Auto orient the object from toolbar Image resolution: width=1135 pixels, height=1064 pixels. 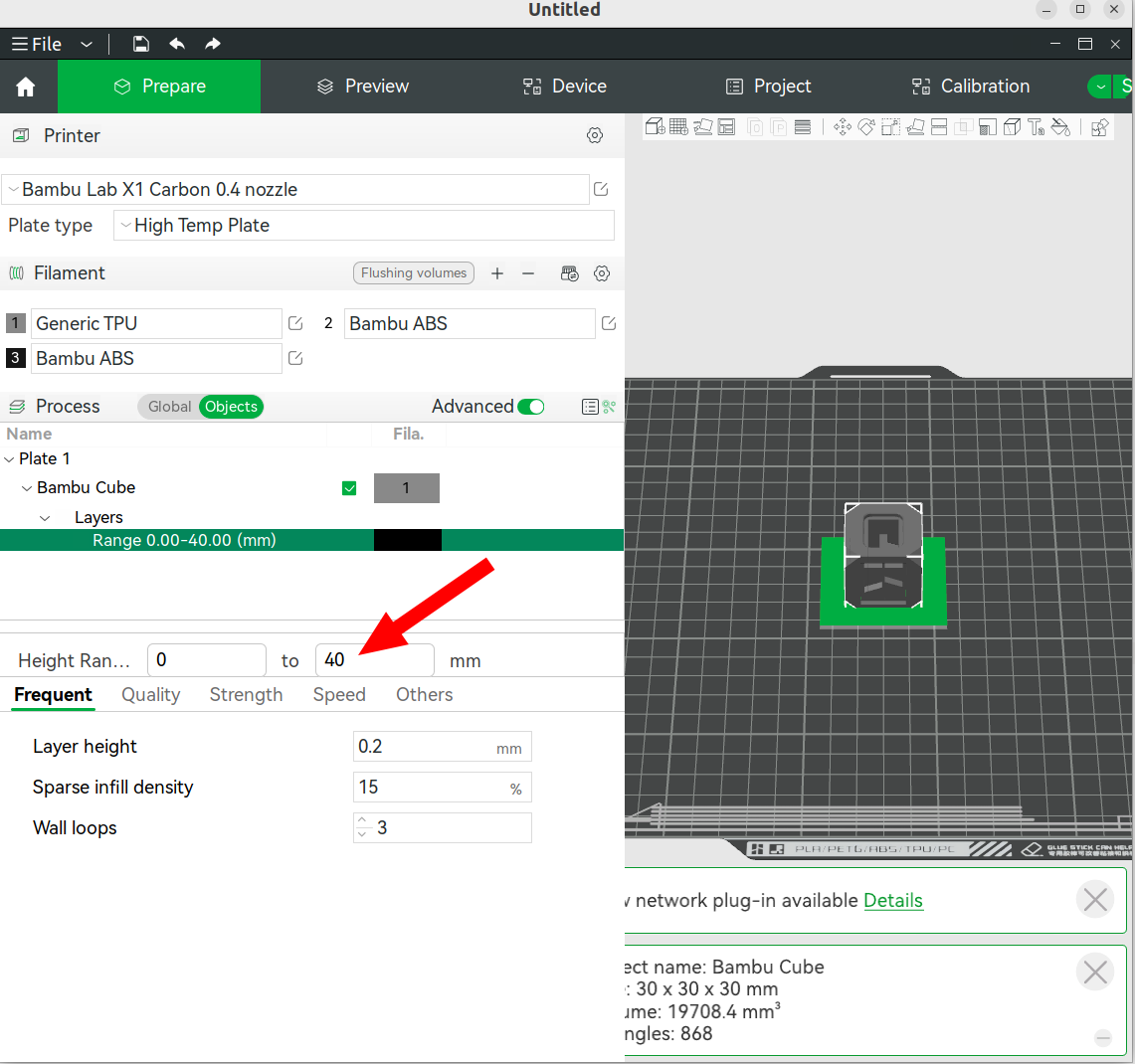[x=703, y=127]
